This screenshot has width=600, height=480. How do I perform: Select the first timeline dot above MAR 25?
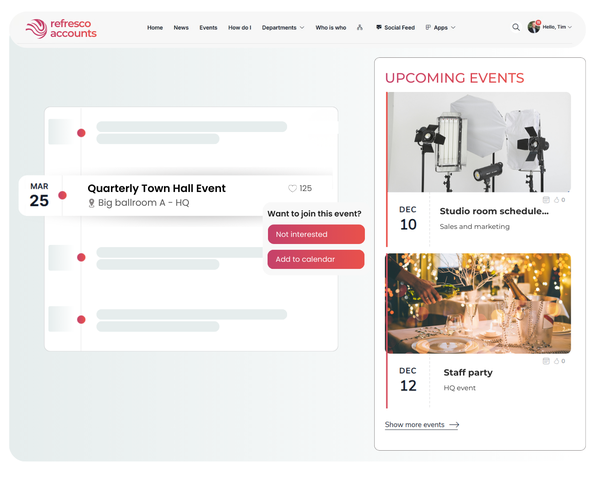click(x=81, y=133)
